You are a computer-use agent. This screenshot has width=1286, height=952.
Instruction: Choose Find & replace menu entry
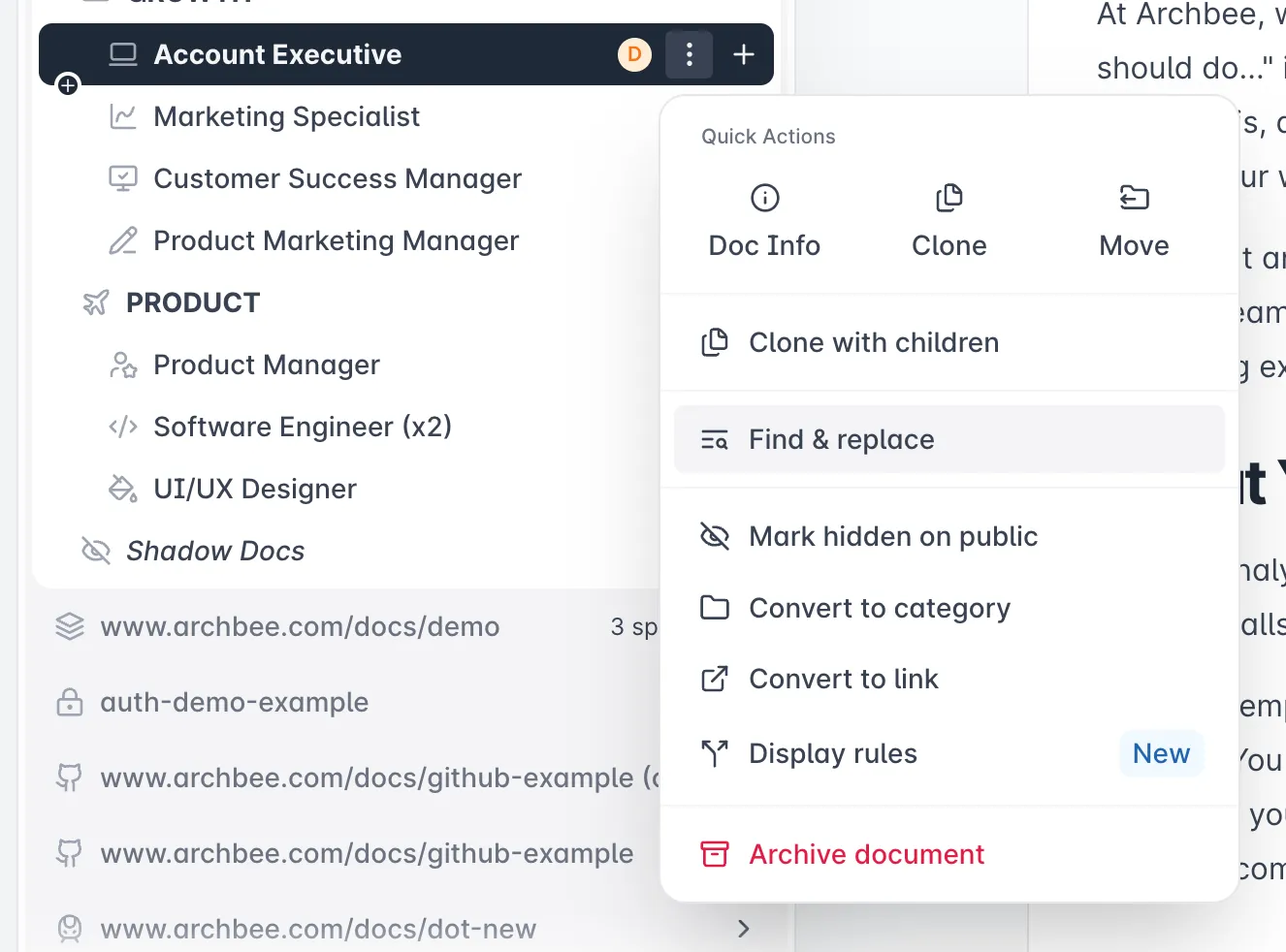click(x=948, y=439)
